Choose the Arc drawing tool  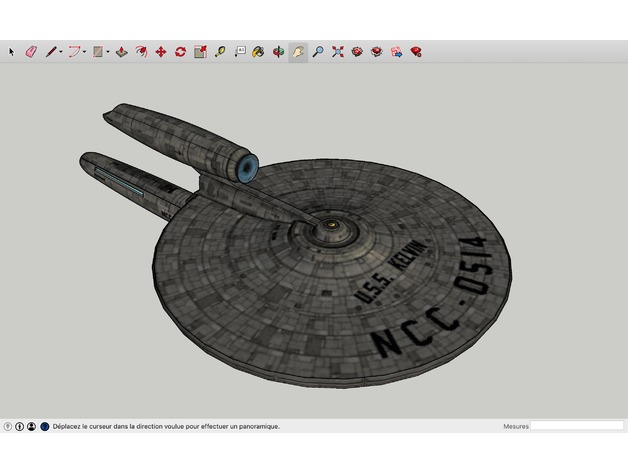point(74,52)
